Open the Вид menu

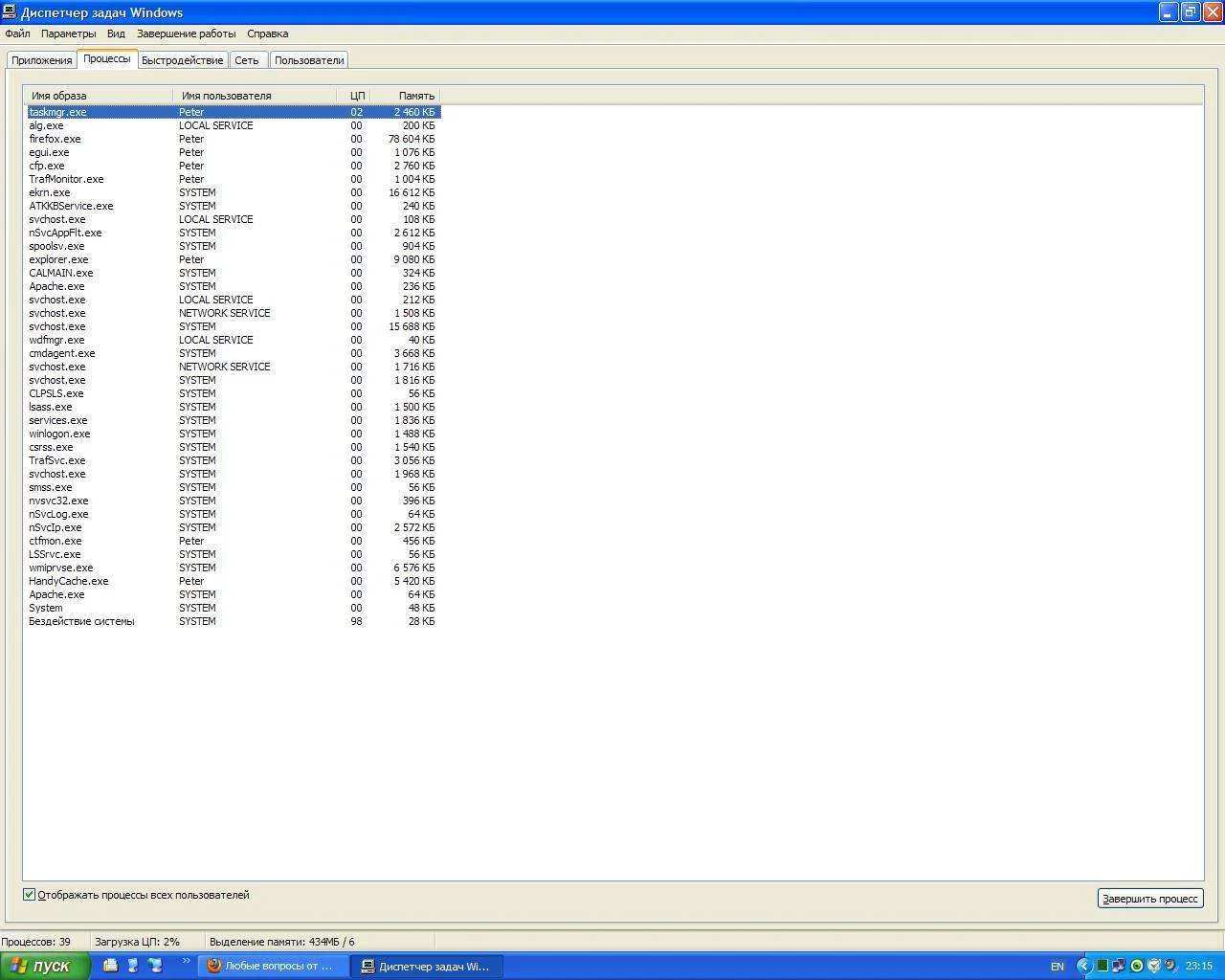116,33
